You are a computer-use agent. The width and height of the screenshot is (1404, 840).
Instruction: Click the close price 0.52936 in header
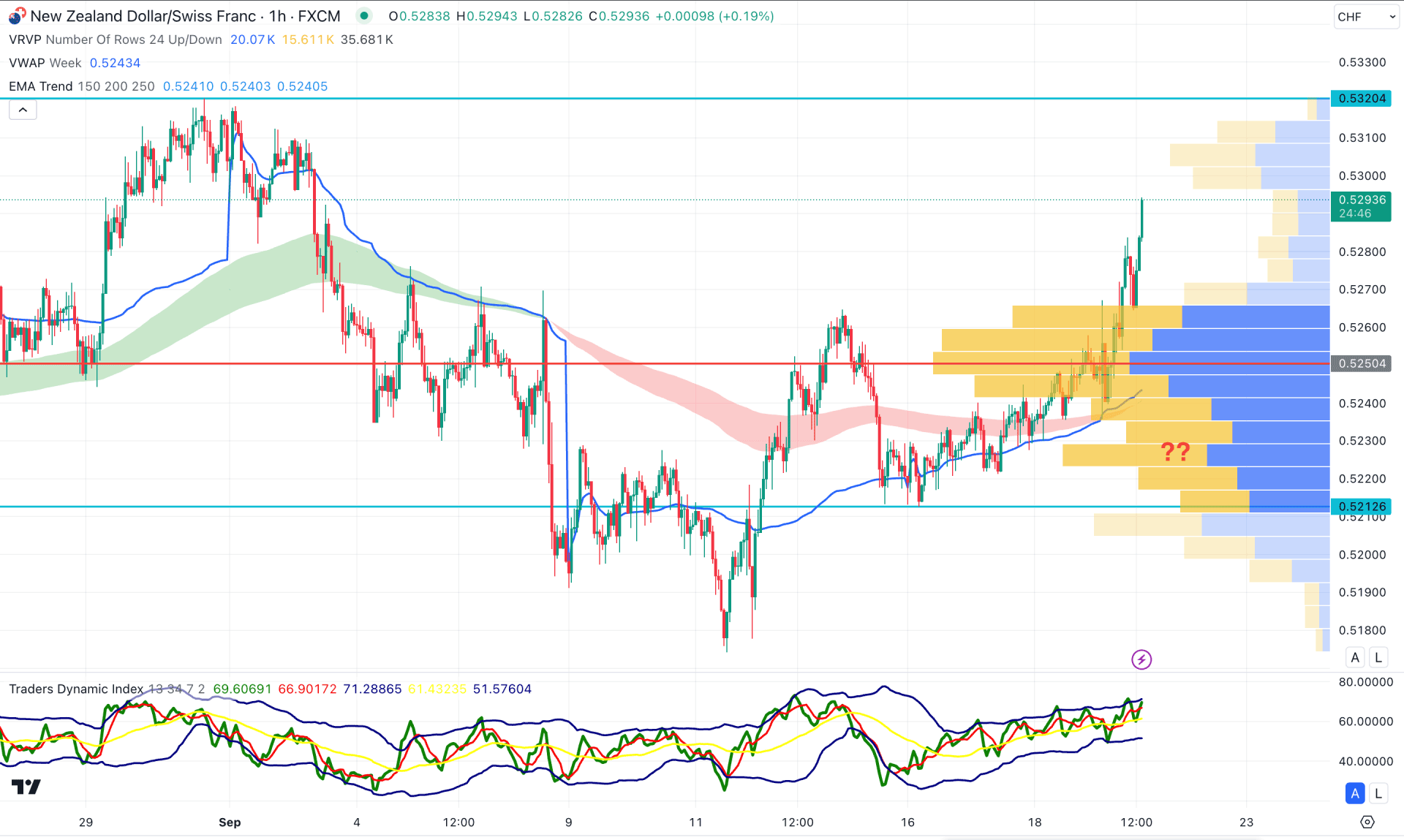coord(624,16)
